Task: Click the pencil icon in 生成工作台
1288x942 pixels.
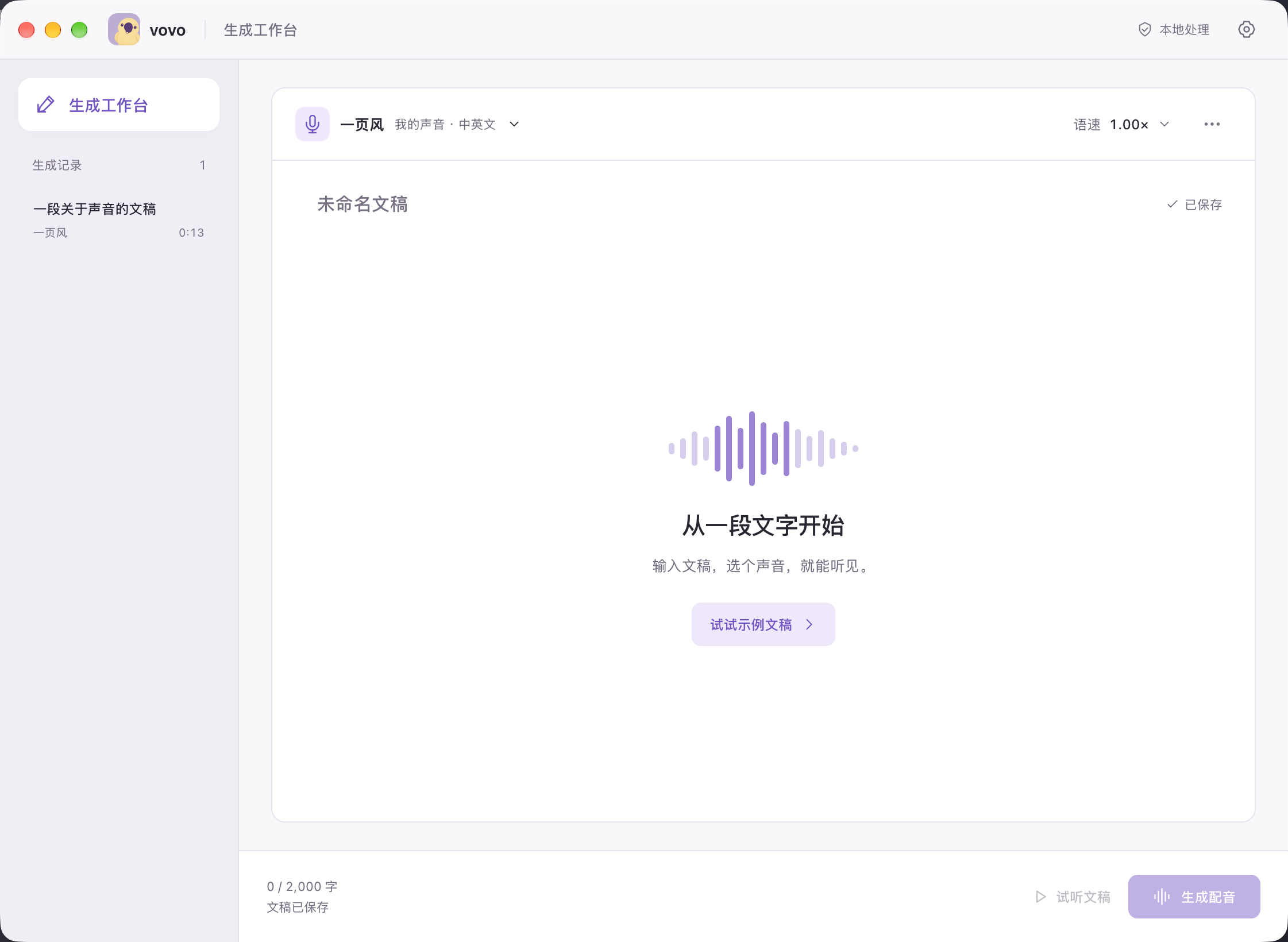Action: point(46,105)
